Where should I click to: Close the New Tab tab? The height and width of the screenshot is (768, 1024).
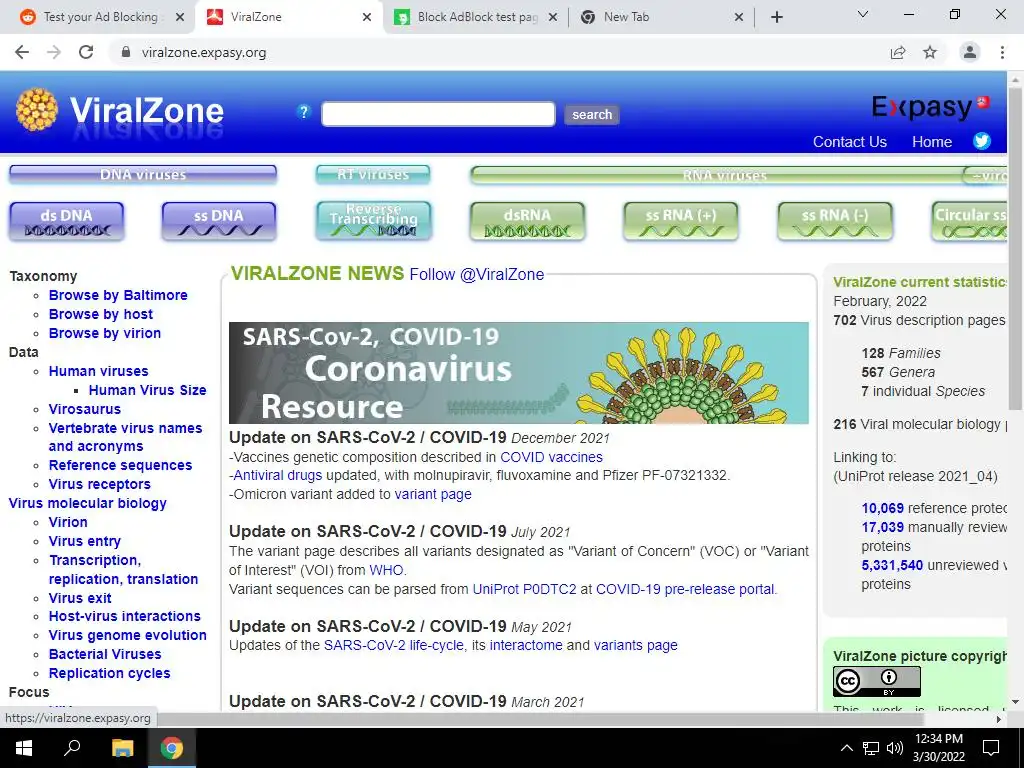pos(739,17)
